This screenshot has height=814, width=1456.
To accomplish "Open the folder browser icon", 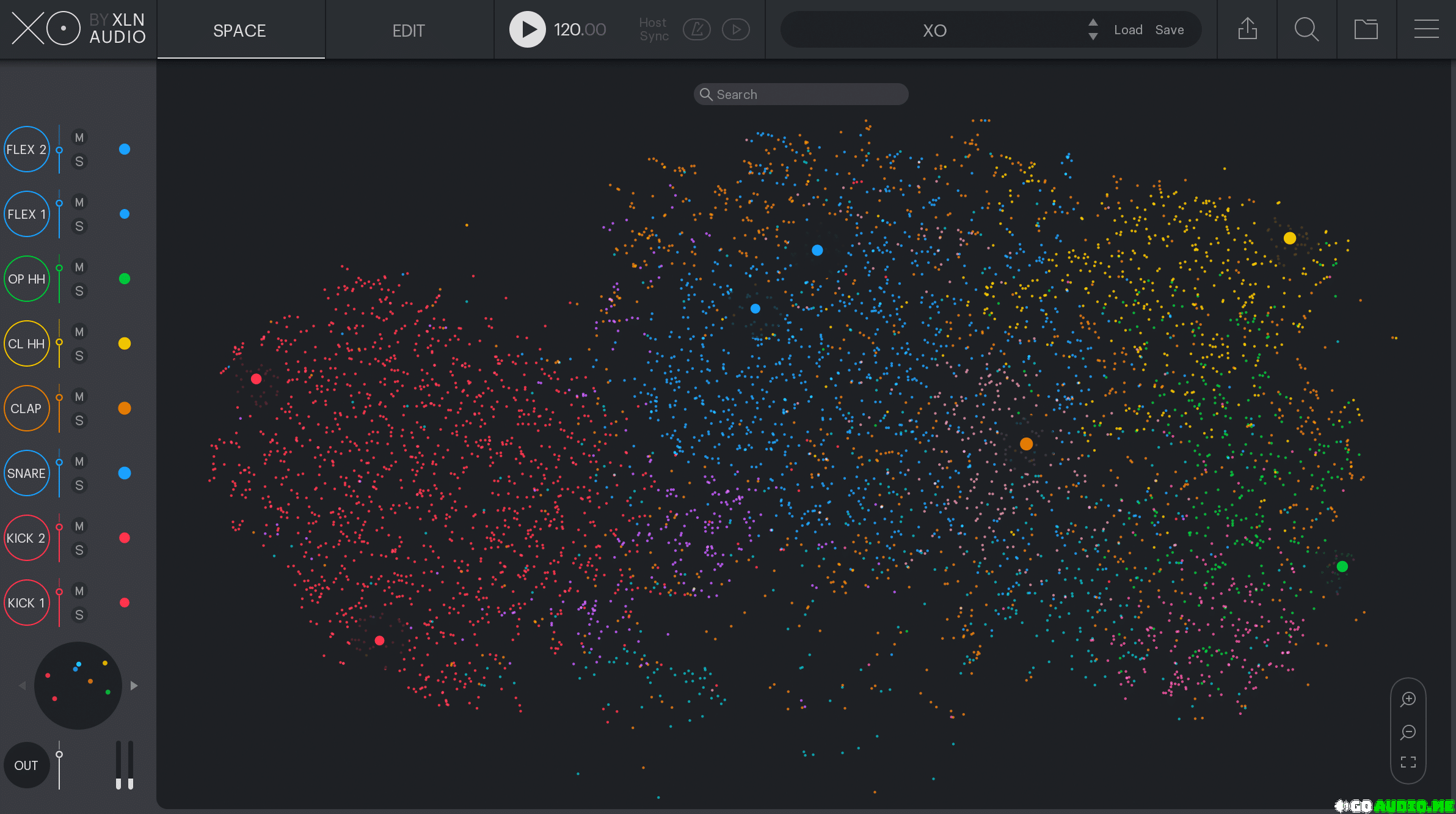I will 1366,29.
